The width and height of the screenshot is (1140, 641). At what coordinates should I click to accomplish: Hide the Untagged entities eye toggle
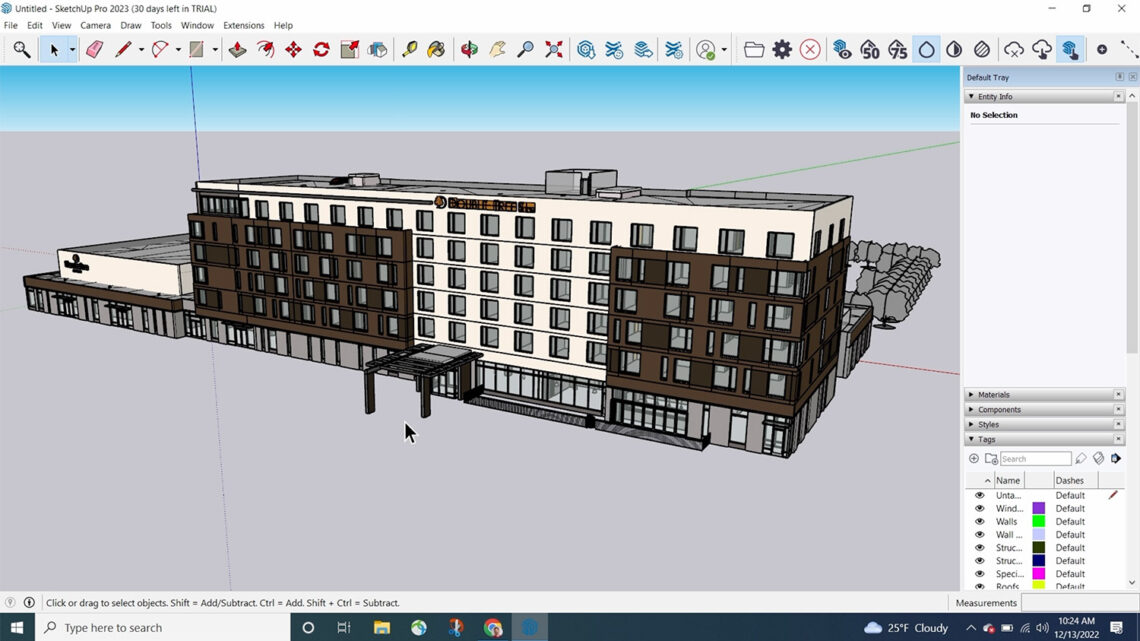[979, 495]
